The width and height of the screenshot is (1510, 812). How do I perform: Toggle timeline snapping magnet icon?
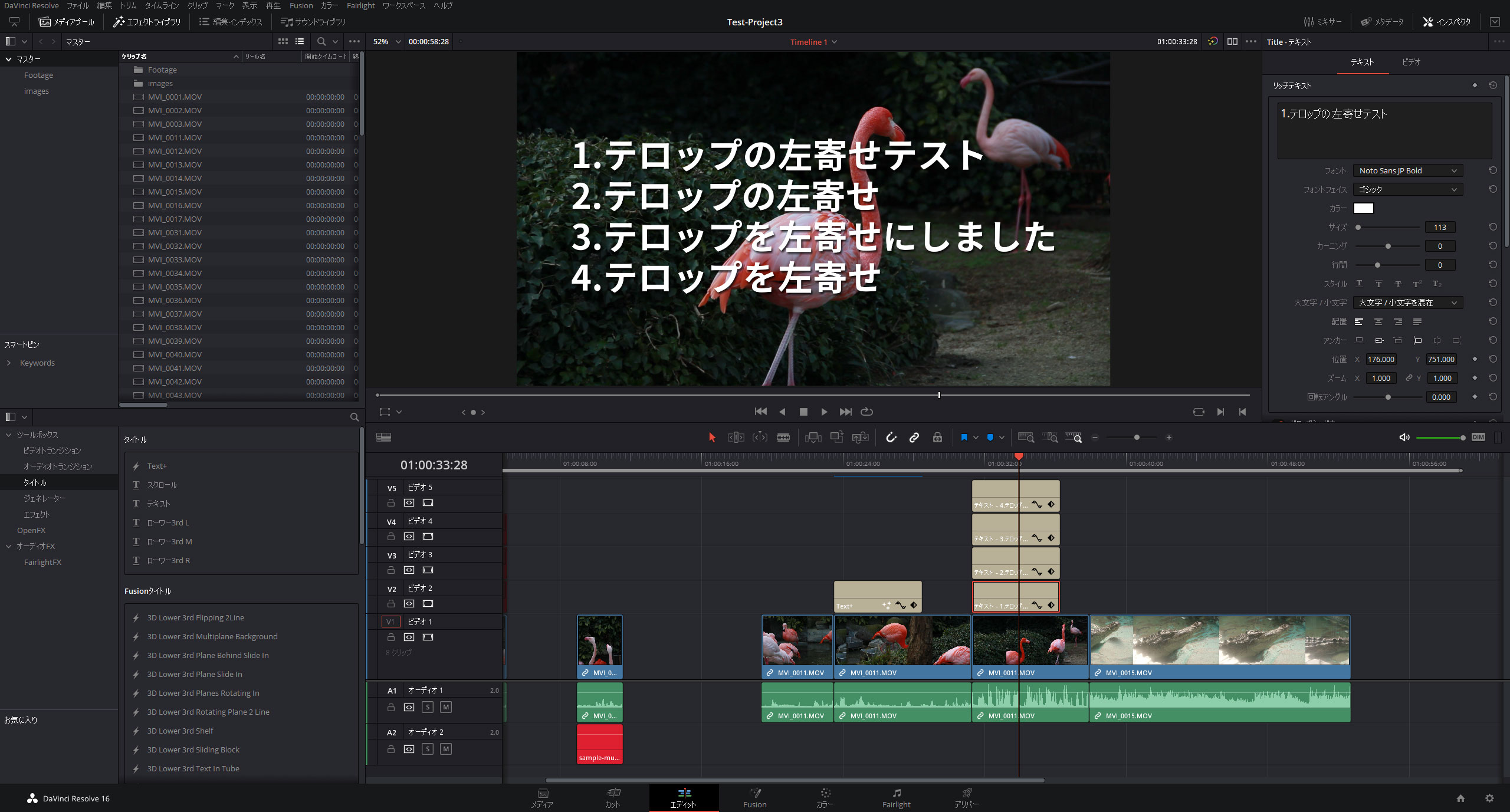tap(891, 438)
